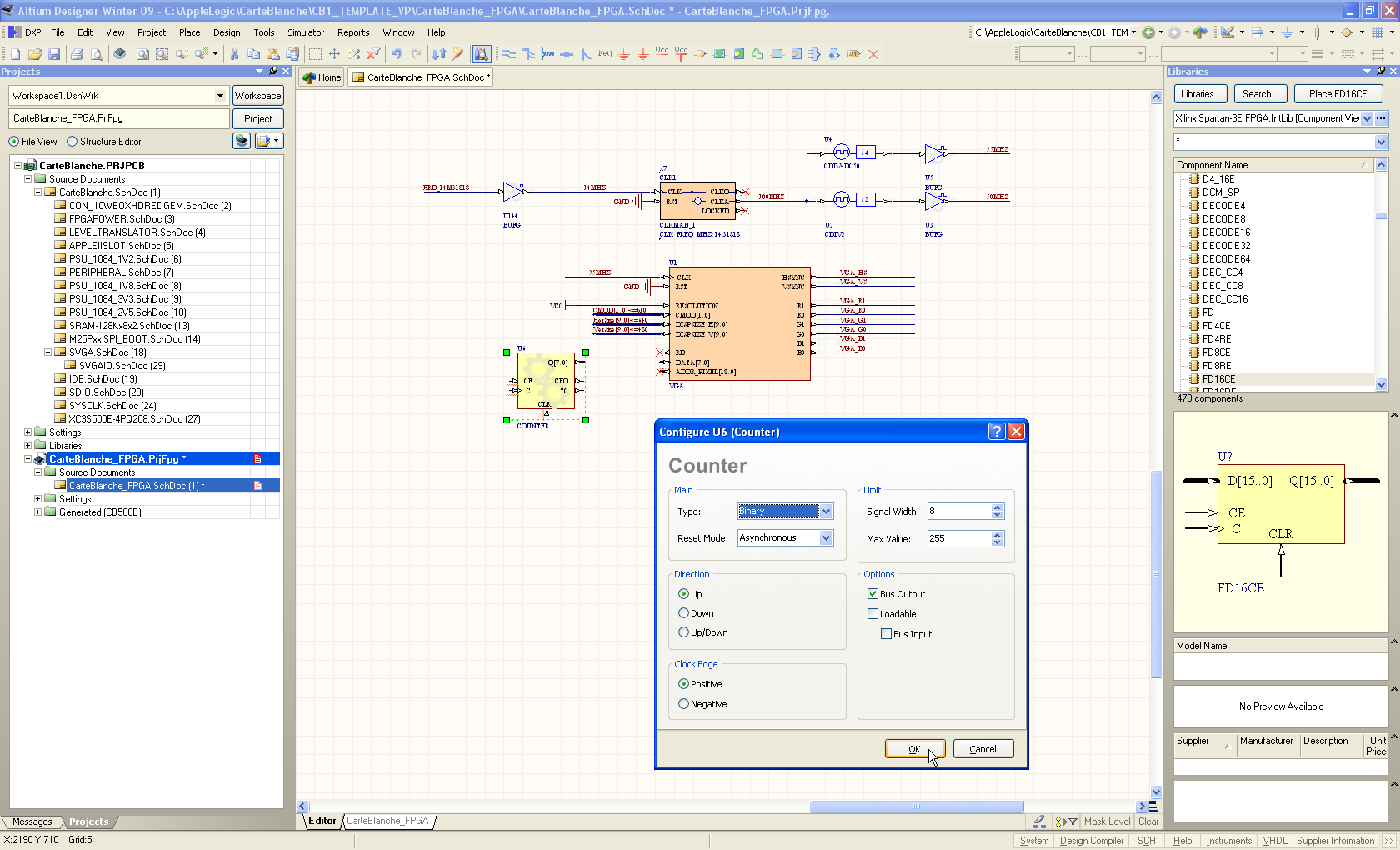Click the horizontal scrollbar thumb of editor
The width and height of the screenshot is (1400, 850).
tap(917, 806)
